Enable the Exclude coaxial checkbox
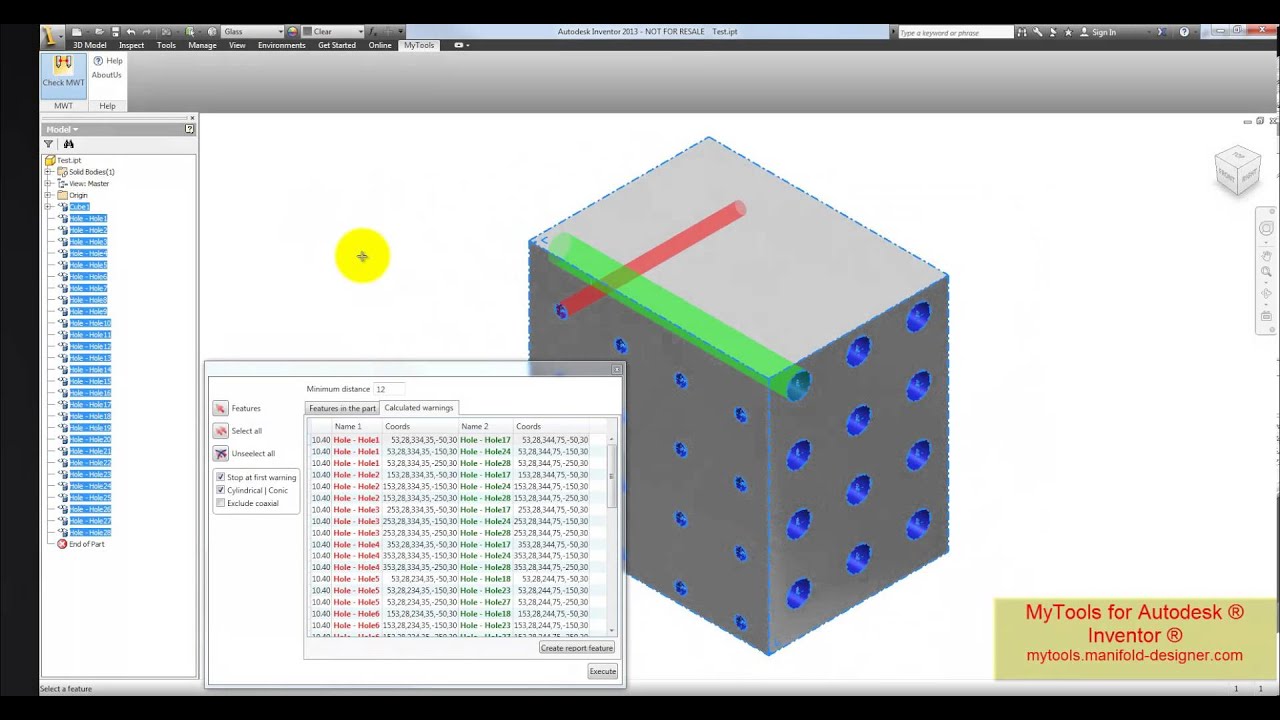Screen dimensions: 1280x720 tap(221, 503)
